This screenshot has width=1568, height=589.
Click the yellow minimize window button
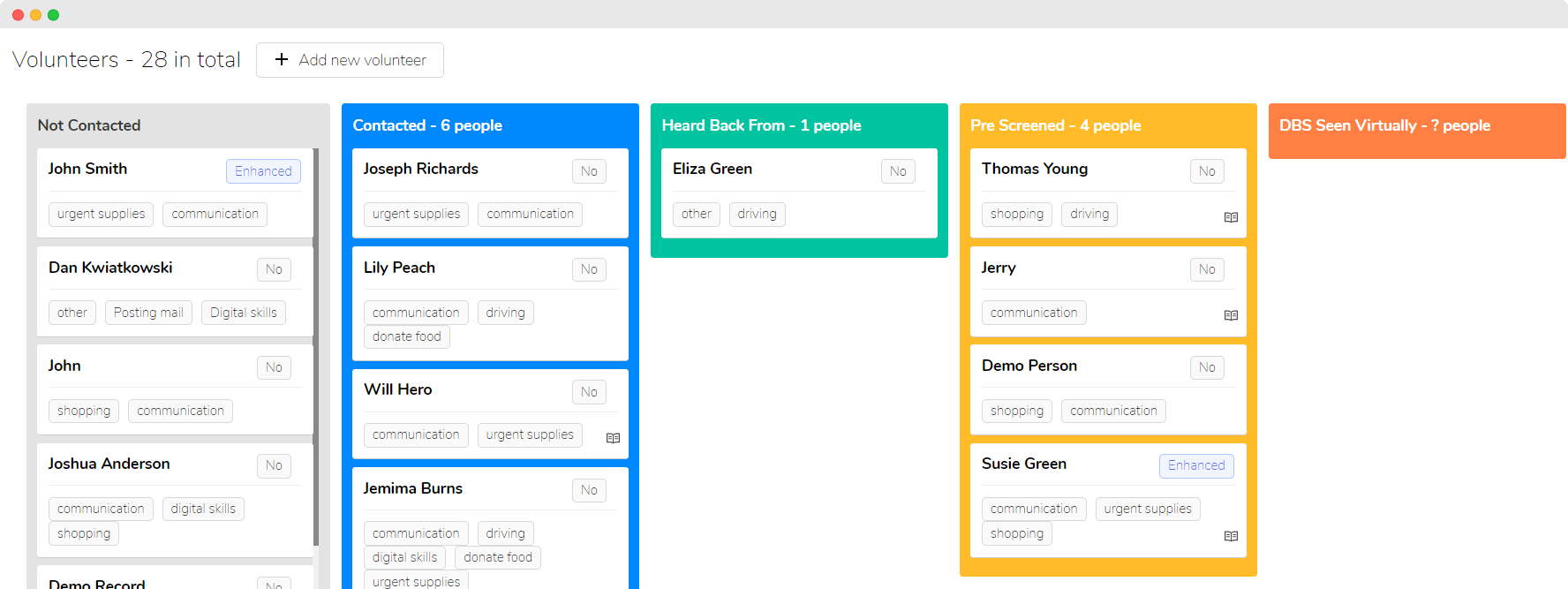point(35,15)
